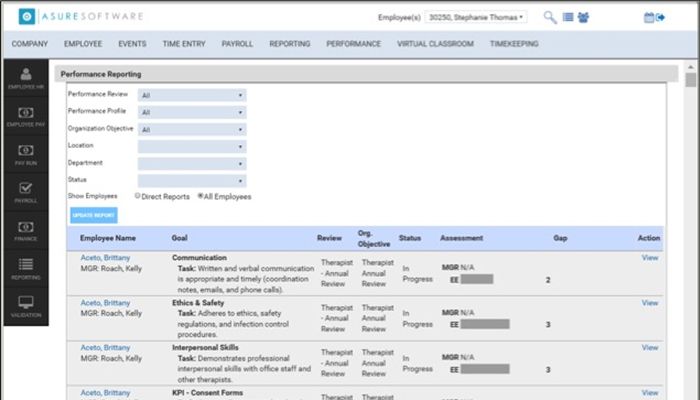This screenshot has height=400, width=700.
Task: Click the Communication goal title
Action: (200, 258)
